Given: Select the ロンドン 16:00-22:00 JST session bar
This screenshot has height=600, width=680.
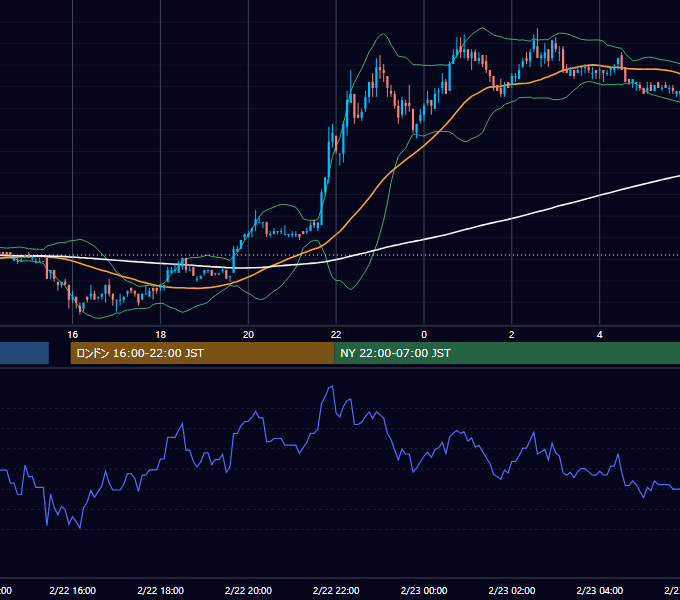Looking at the screenshot, I should (203, 353).
